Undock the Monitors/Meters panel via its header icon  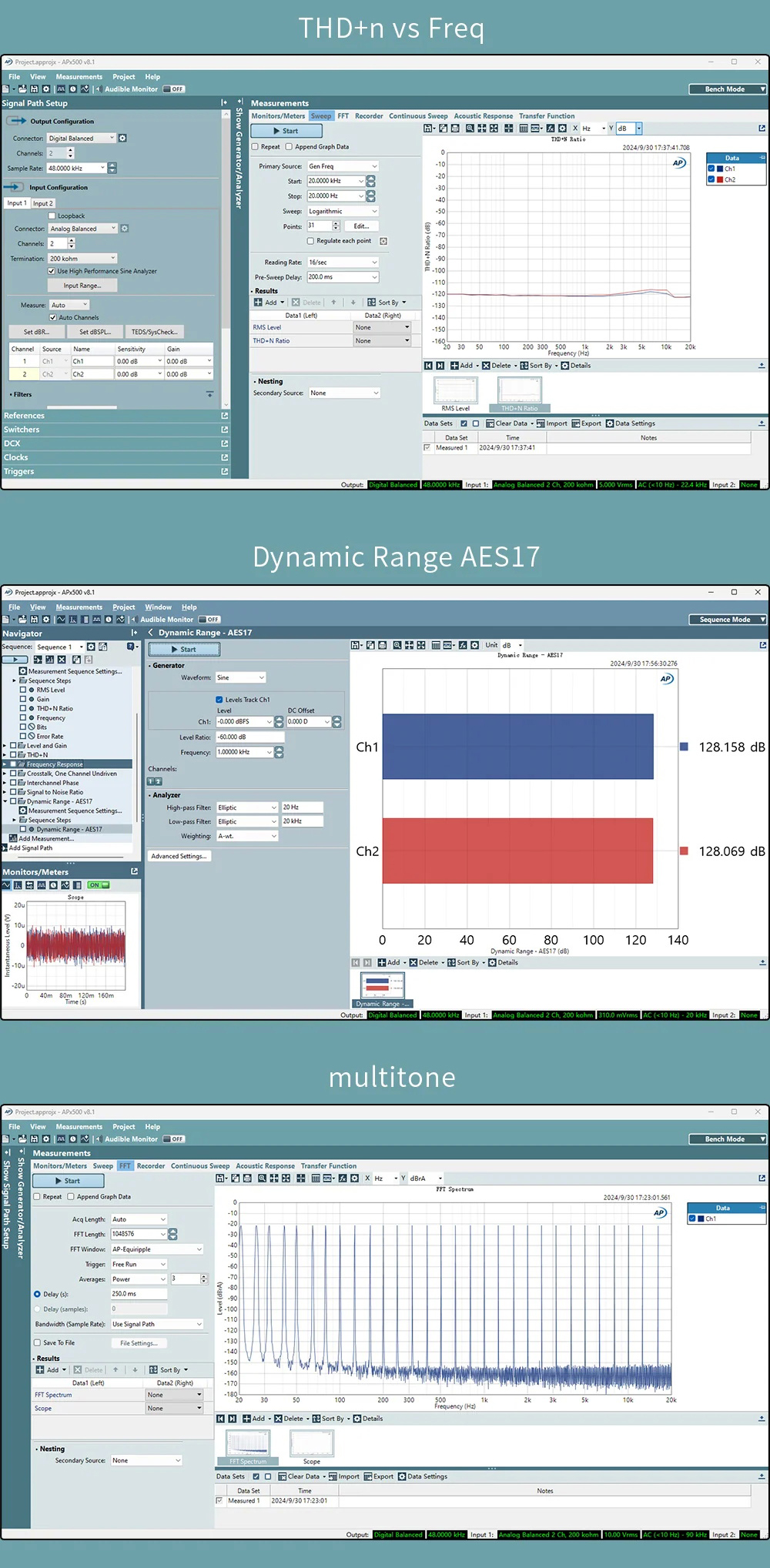(x=134, y=871)
